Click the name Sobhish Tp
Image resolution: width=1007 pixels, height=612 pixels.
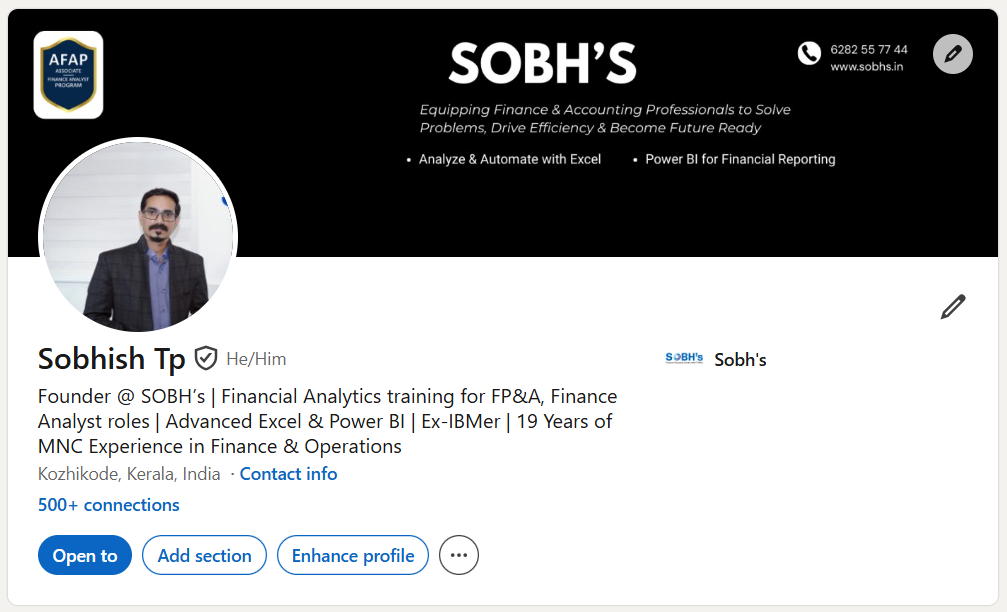[x=111, y=358]
